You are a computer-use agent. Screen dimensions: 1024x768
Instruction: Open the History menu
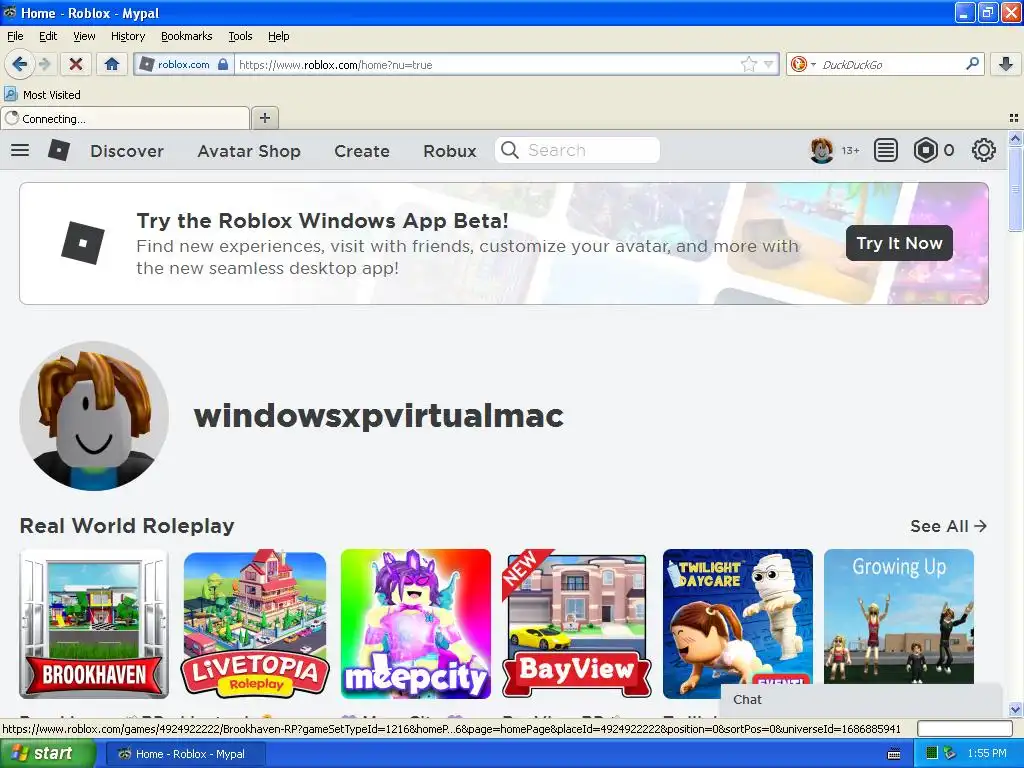coord(128,36)
